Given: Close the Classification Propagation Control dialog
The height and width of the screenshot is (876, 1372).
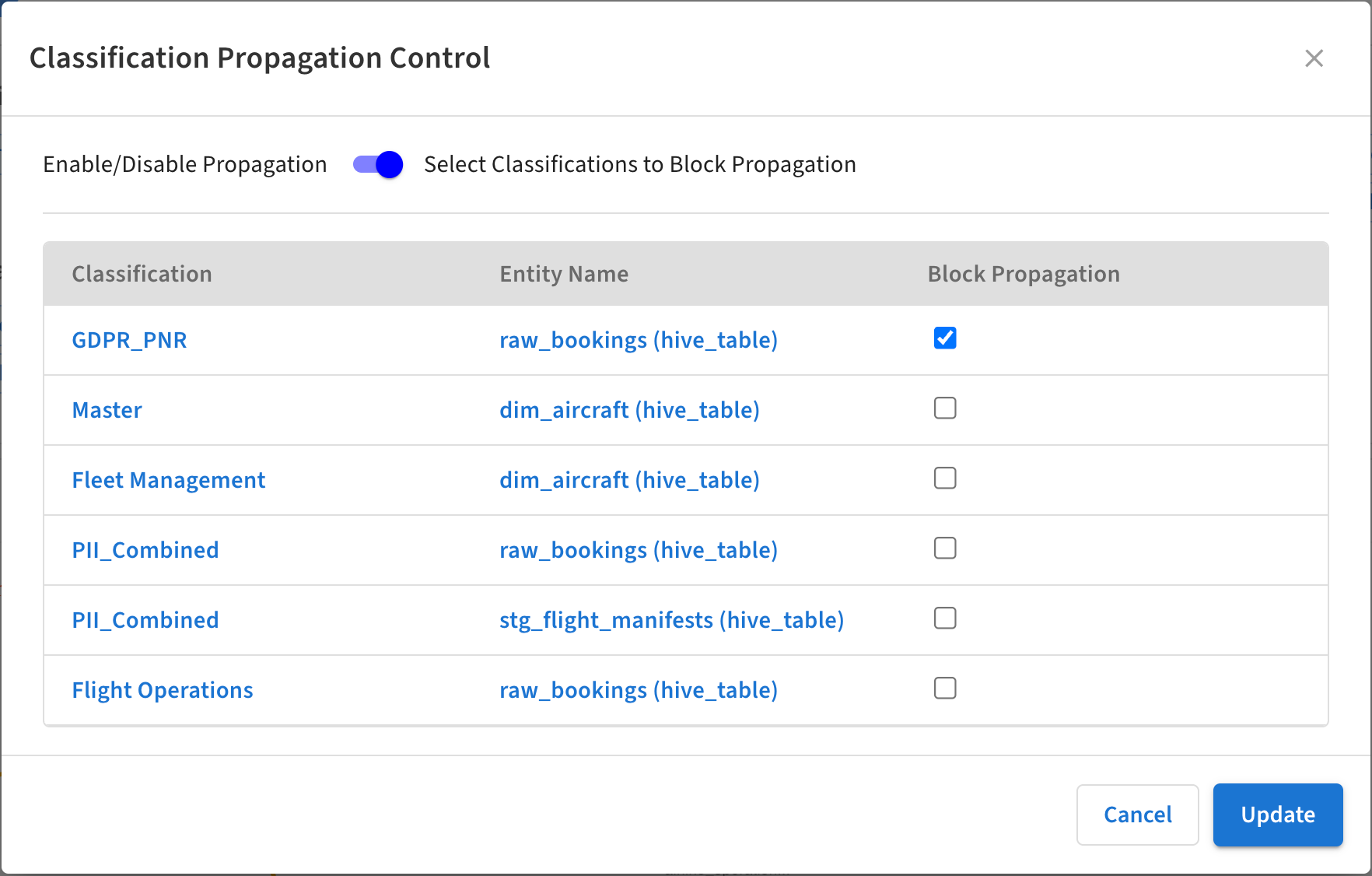Looking at the screenshot, I should pos(1314,58).
